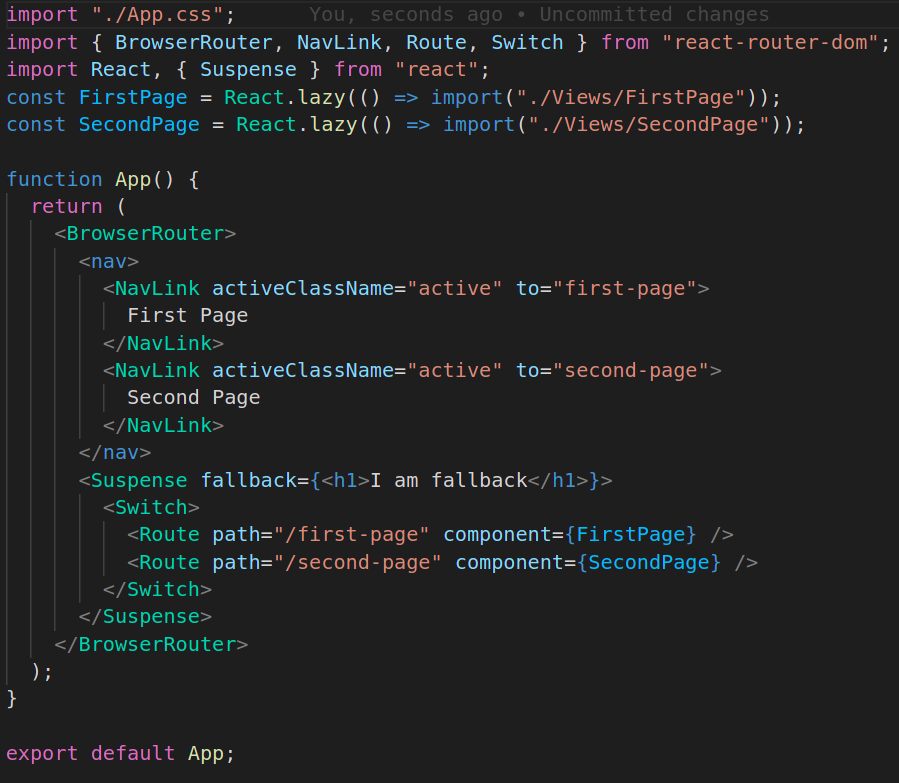Click the opening BrowserRouter JSX tag
Viewport: 899px width, 783px height.
click(145, 233)
